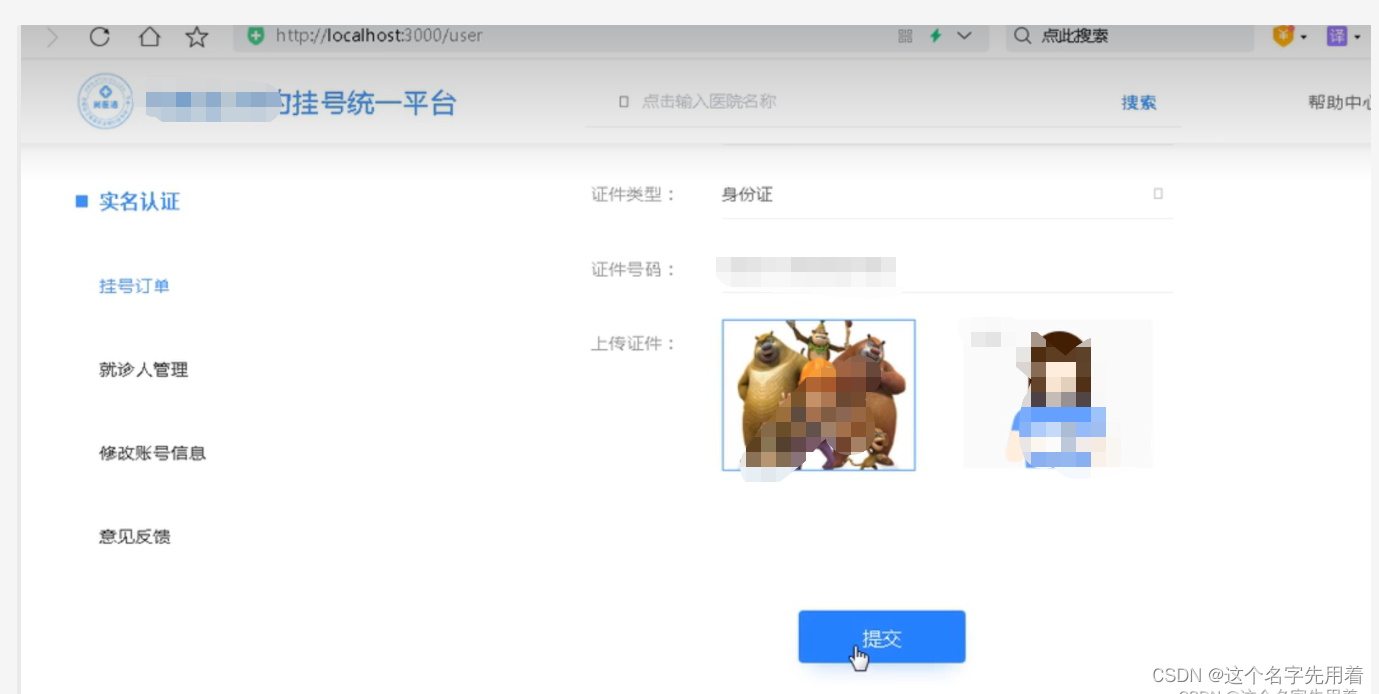This screenshot has width=1379, height=694.
Task: Click the sample ID photo thumbnail
Action: click(1057, 394)
